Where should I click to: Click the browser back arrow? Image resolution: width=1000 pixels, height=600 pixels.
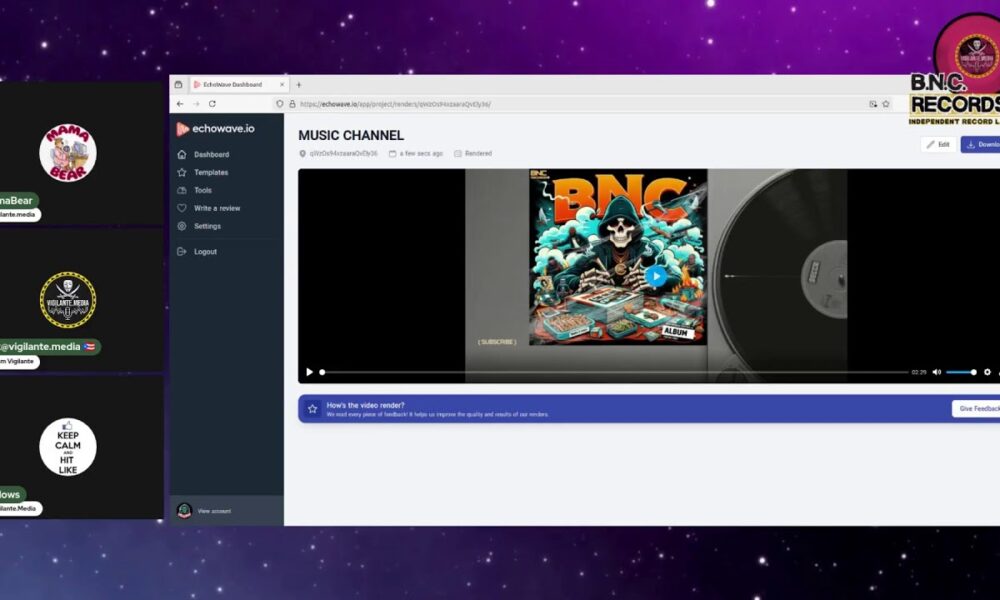click(180, 104)
